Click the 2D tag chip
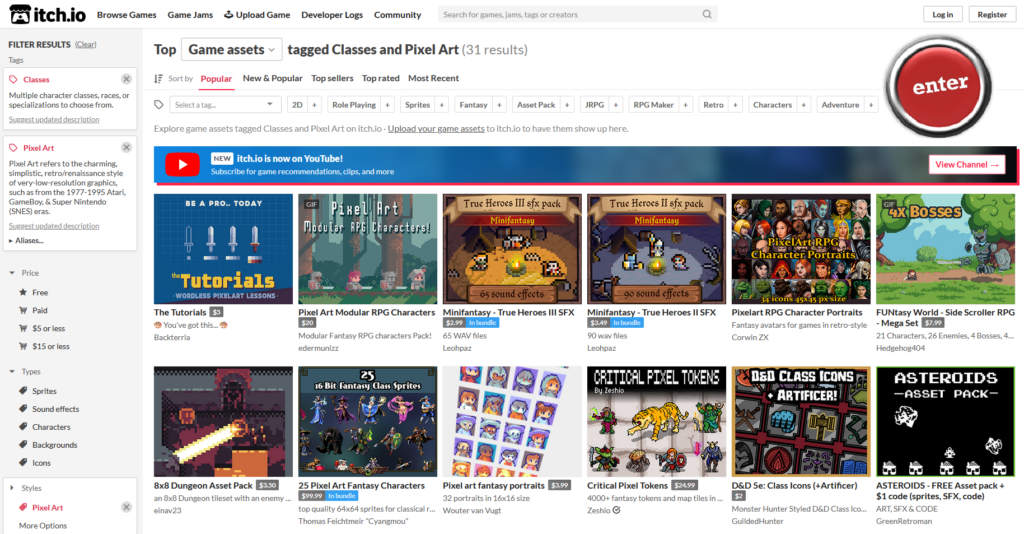This screenshot has height=534, width=1024. tap(297, 104)
